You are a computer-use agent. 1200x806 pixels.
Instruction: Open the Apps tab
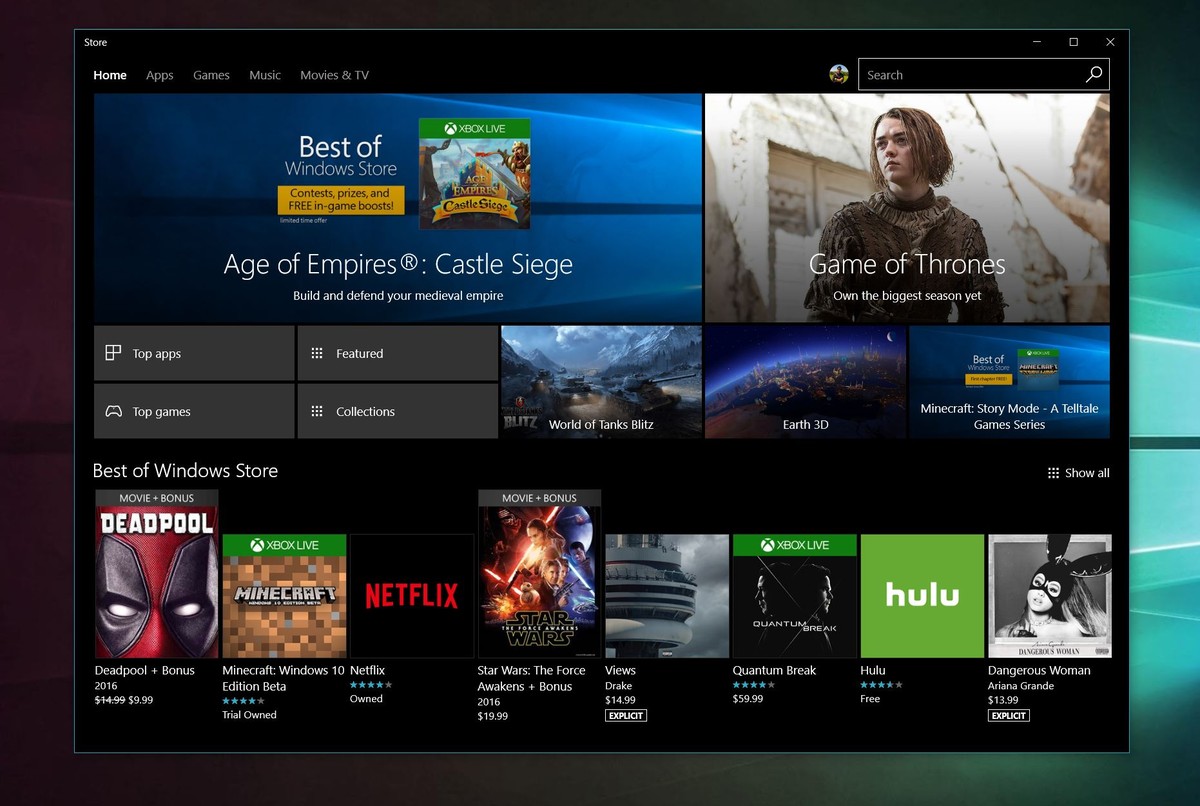pos(160,75)
